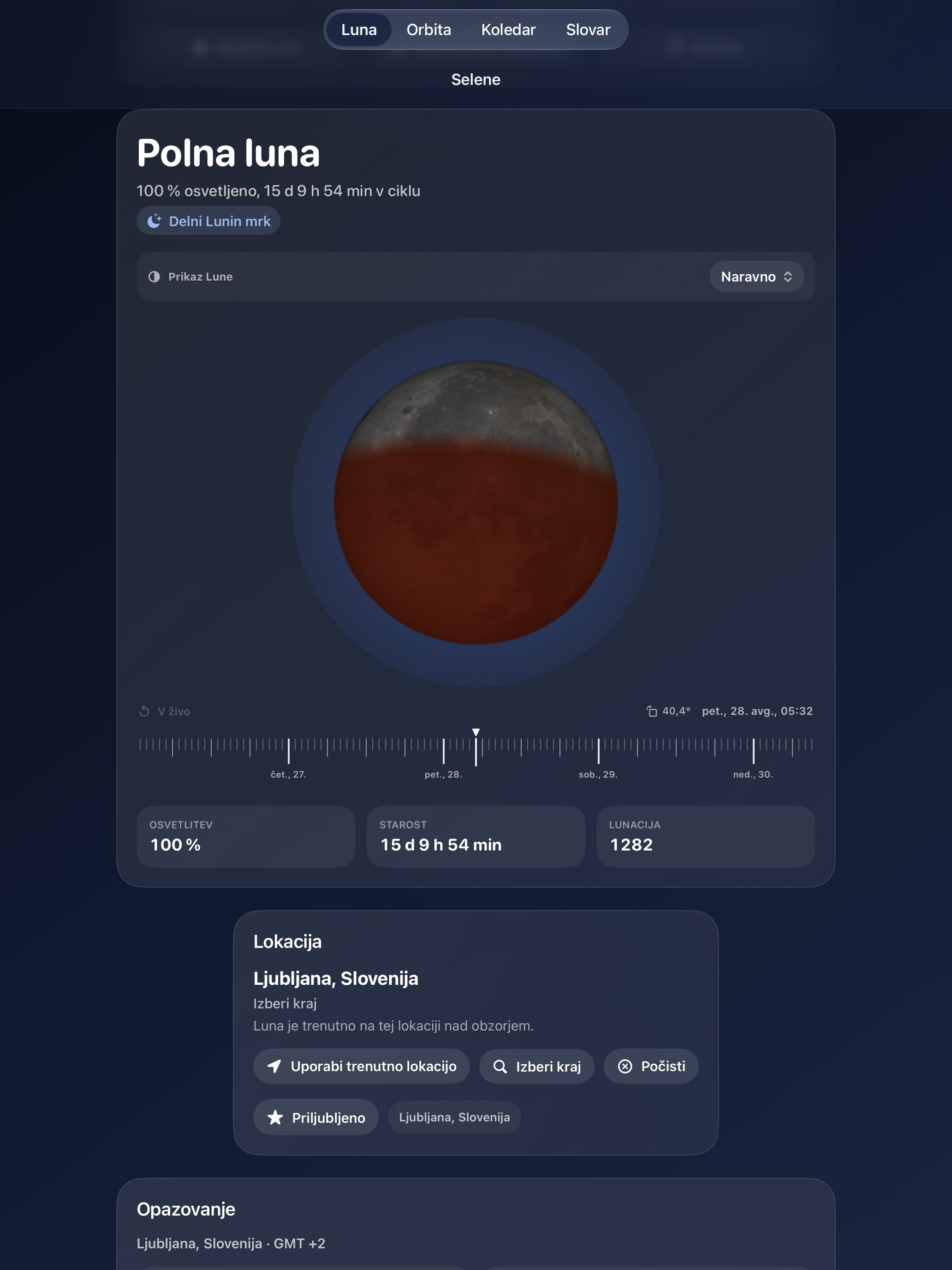Click the circled X clear icon
The height and width of the screenshot is (1270, 952).
pyautogui.click(x=625, y=1066)
